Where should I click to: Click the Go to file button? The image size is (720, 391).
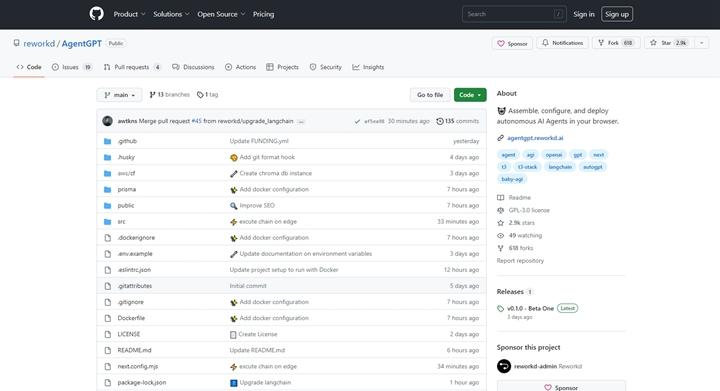430,95
